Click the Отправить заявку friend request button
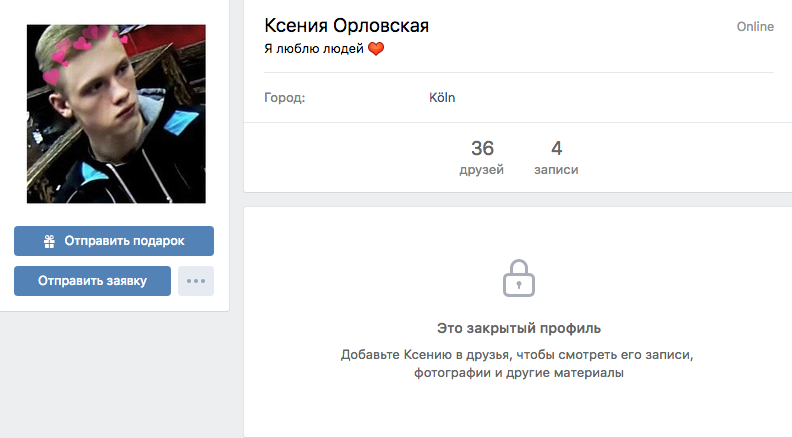Viewport: 792px width, 438px height. [x=92, y=281]
